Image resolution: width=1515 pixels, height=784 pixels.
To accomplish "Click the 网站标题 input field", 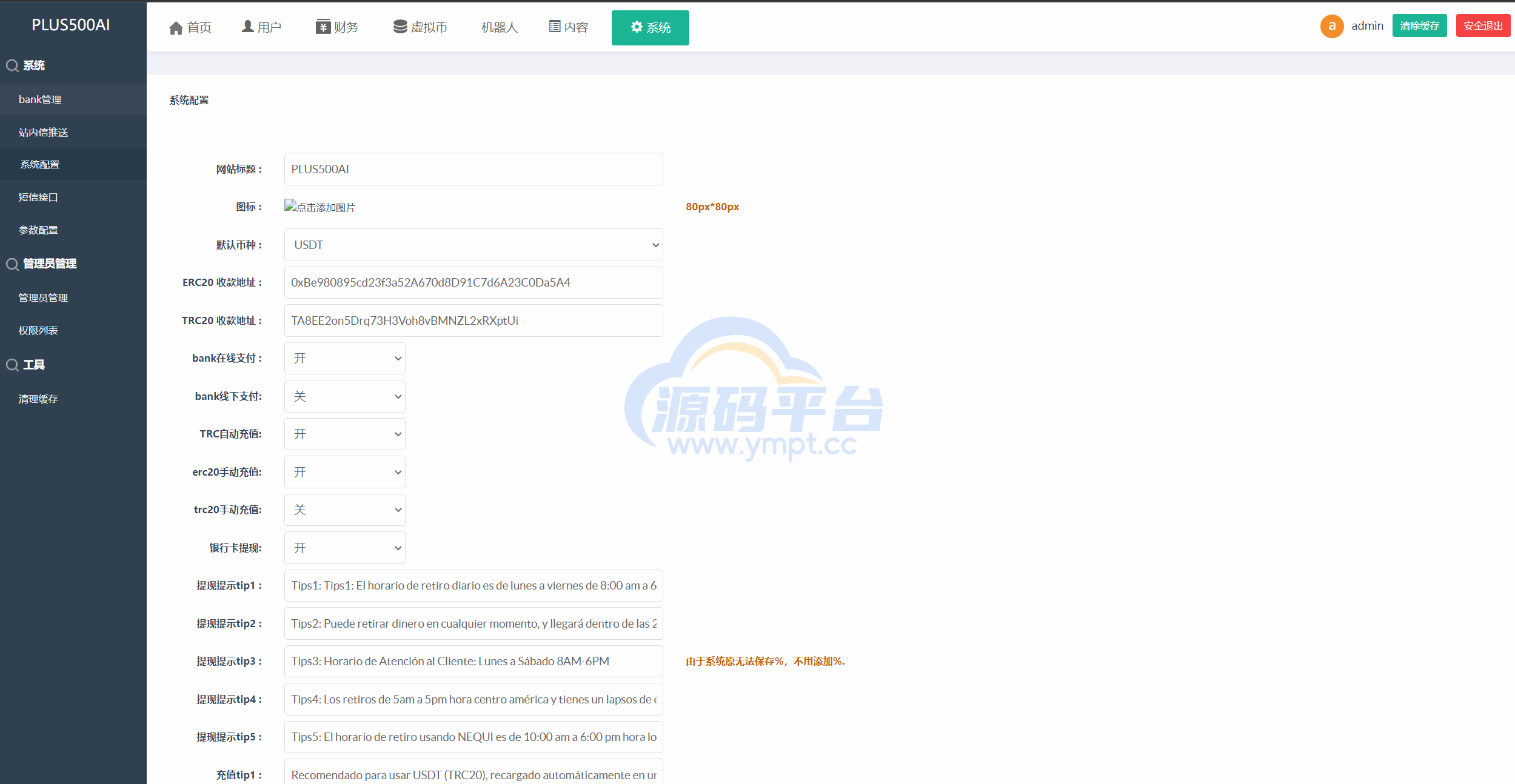I will tap(473, 169).
